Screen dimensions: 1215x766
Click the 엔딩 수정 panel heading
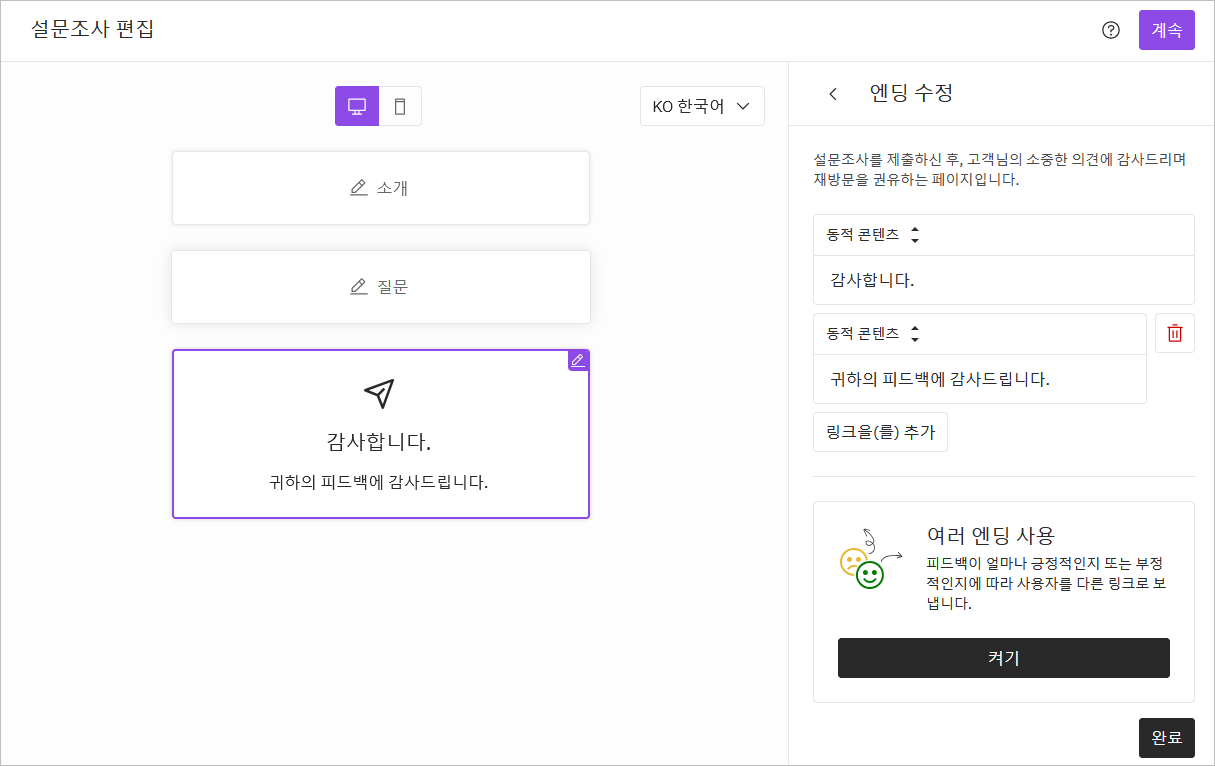911,93
